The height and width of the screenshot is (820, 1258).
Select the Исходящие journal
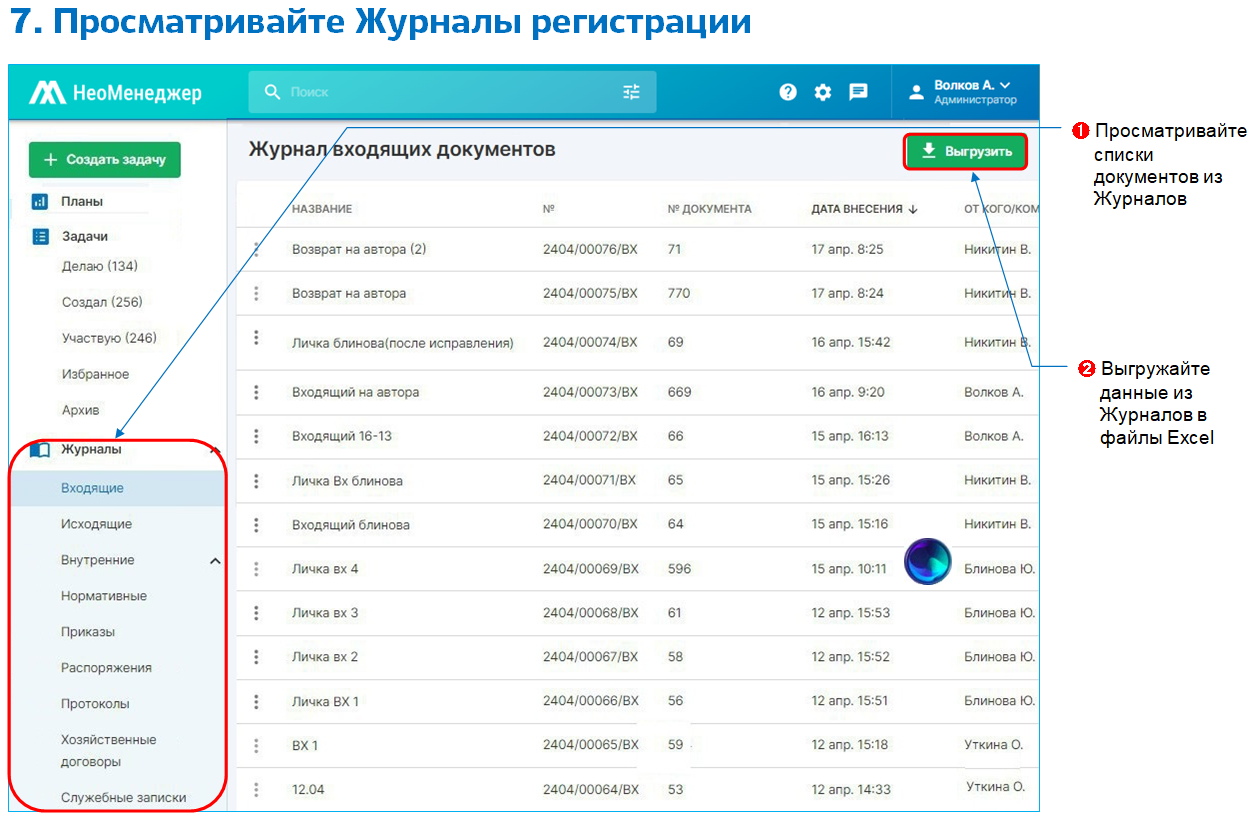[x=96, y=524]
